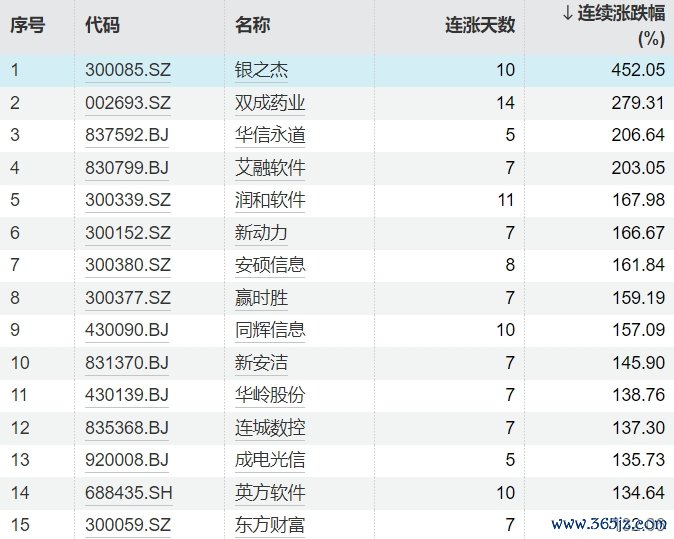
Task: Open stock name 银之杰
Action: click(261, 70)
